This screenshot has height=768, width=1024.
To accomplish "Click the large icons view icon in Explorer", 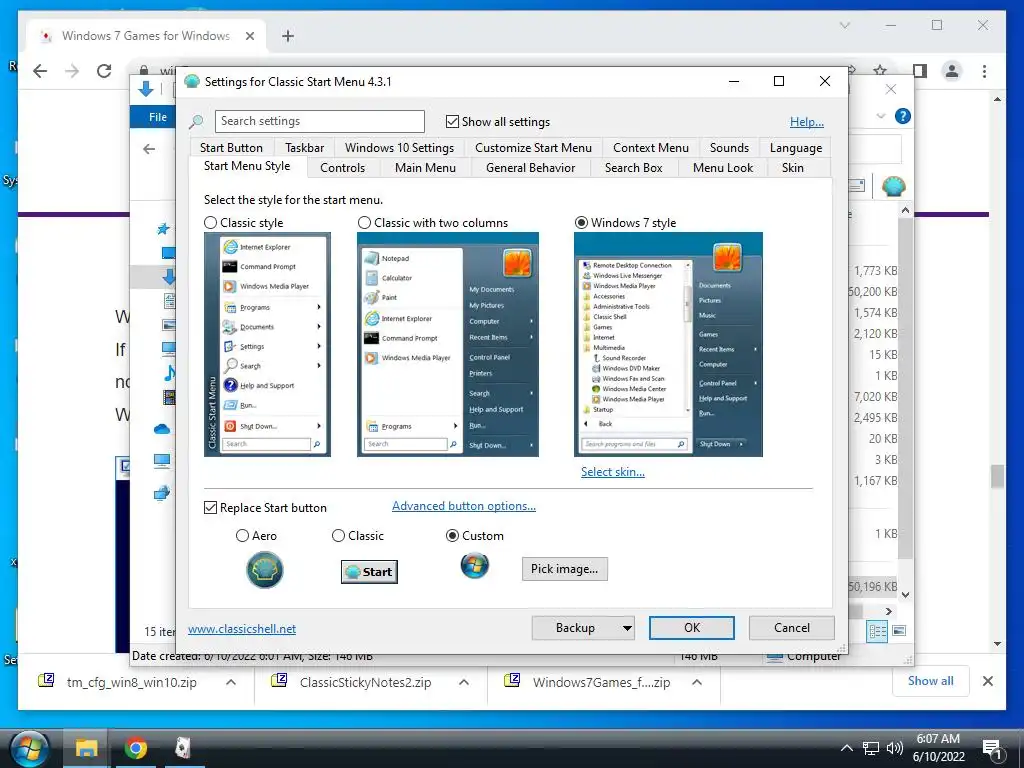I will point(899,631).
